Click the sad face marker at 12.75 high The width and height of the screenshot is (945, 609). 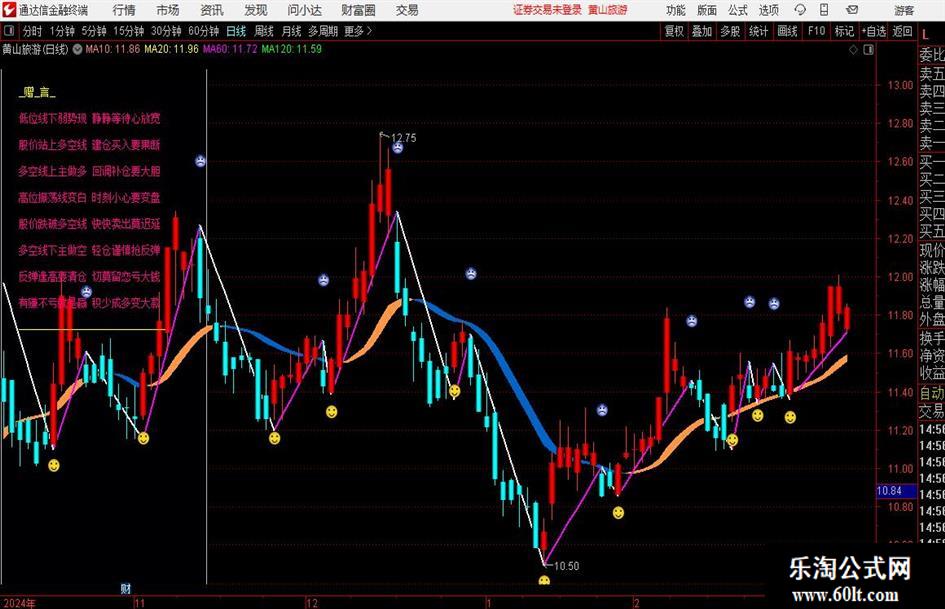click(x=398, y=148)
